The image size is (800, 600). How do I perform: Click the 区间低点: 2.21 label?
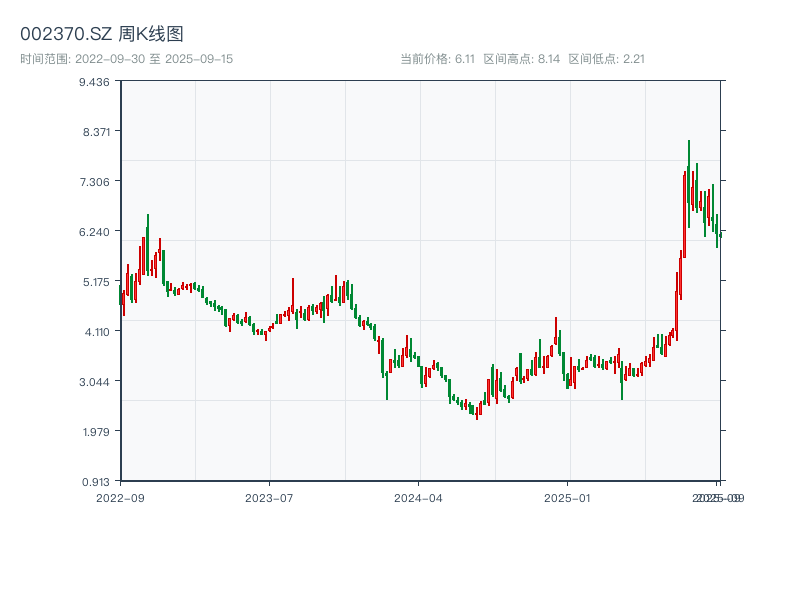[607, 59]
